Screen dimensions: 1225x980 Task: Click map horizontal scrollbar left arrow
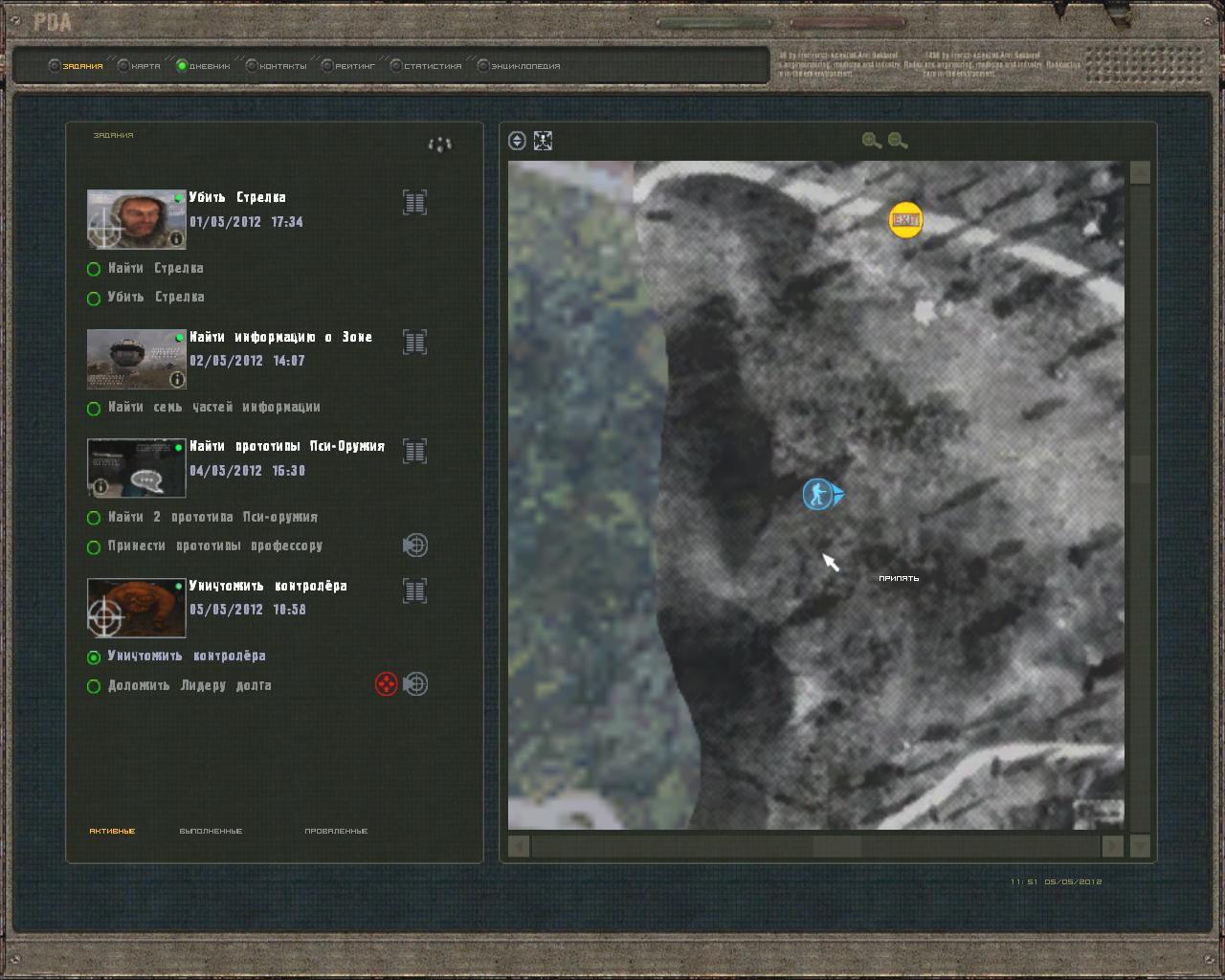click(519, 846)
